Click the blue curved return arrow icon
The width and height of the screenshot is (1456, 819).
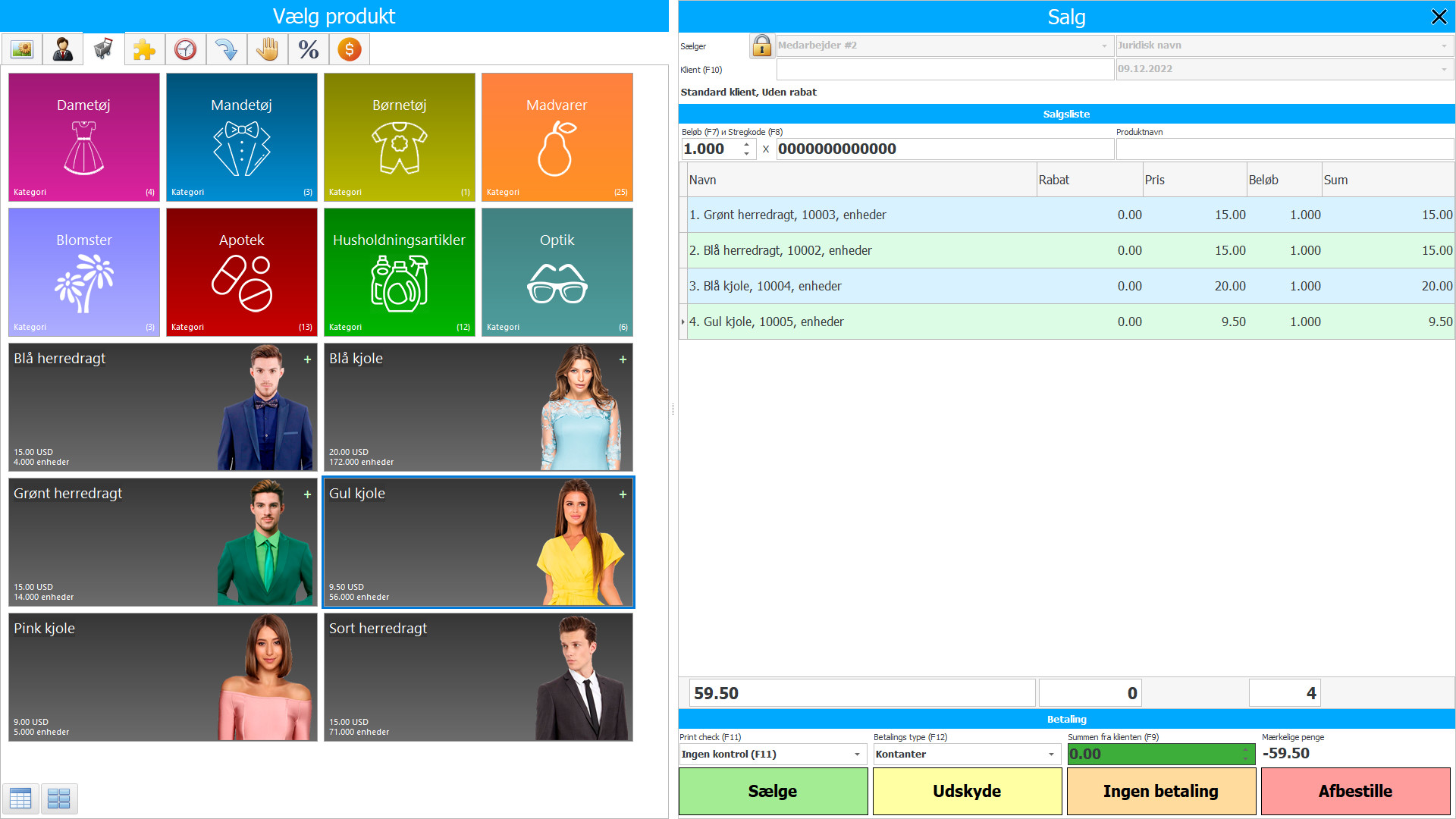click(x=226, y=49)
